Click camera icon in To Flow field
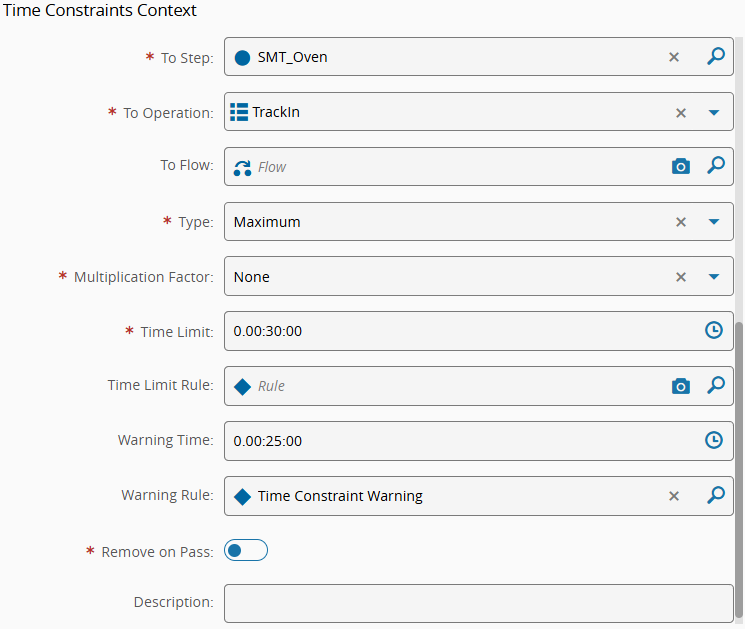Screen dimensions: 745x629 681,166
